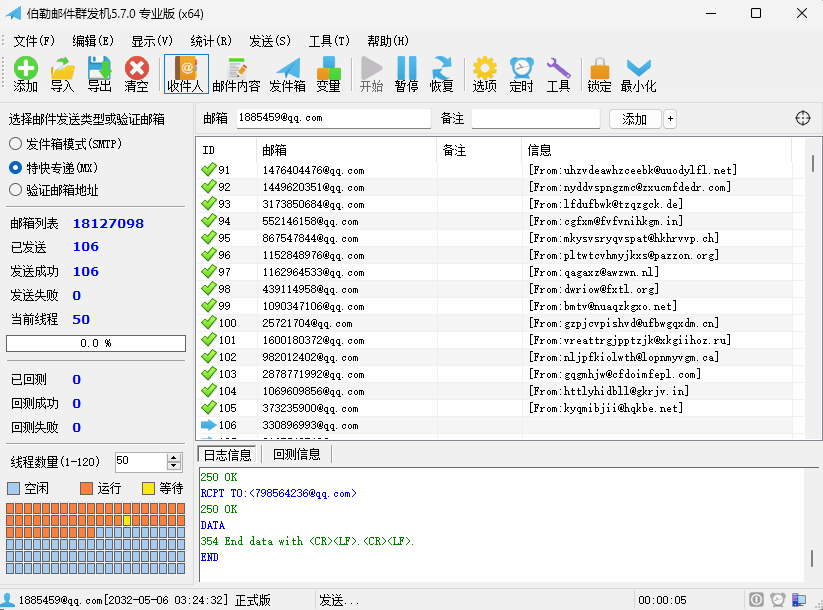Click the 添加 (Add) toolbar icon
Image resolution: width=823 pixels, height=610 pixels.
point(25,74)
